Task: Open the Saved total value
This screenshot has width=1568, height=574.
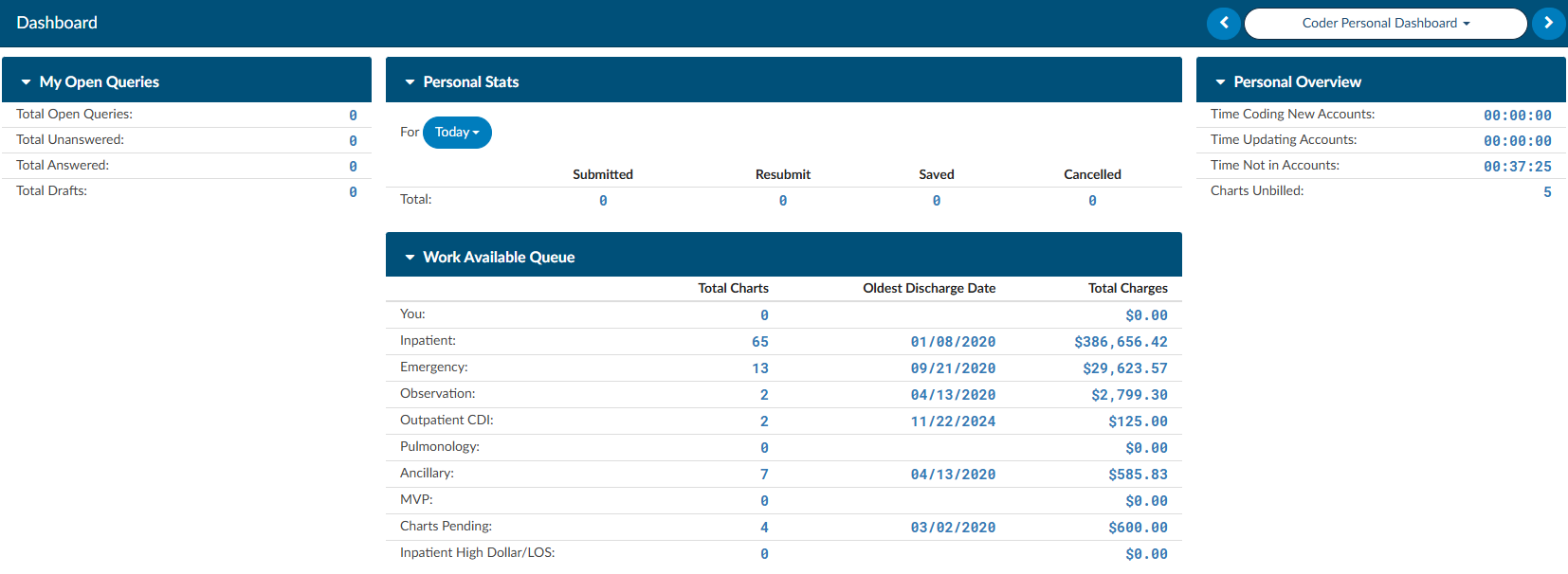Action: click(937, 200)
